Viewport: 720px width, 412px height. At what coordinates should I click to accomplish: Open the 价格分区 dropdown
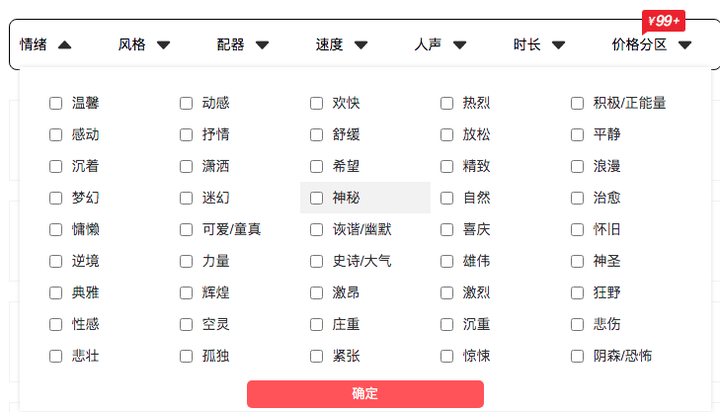652,44
